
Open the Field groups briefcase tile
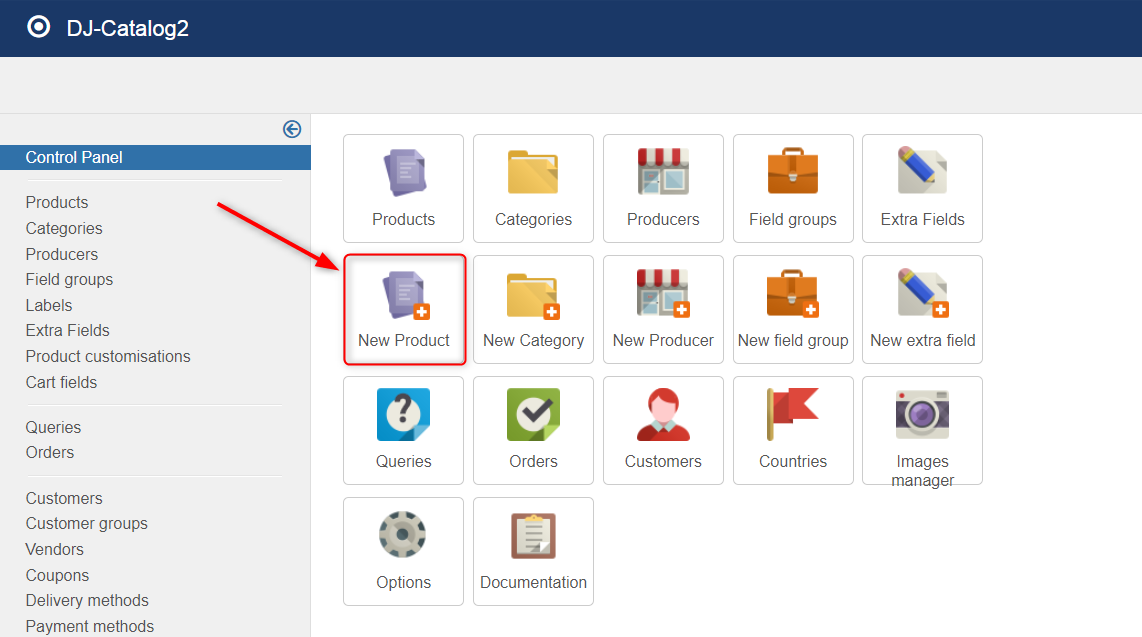coord(793,188)
